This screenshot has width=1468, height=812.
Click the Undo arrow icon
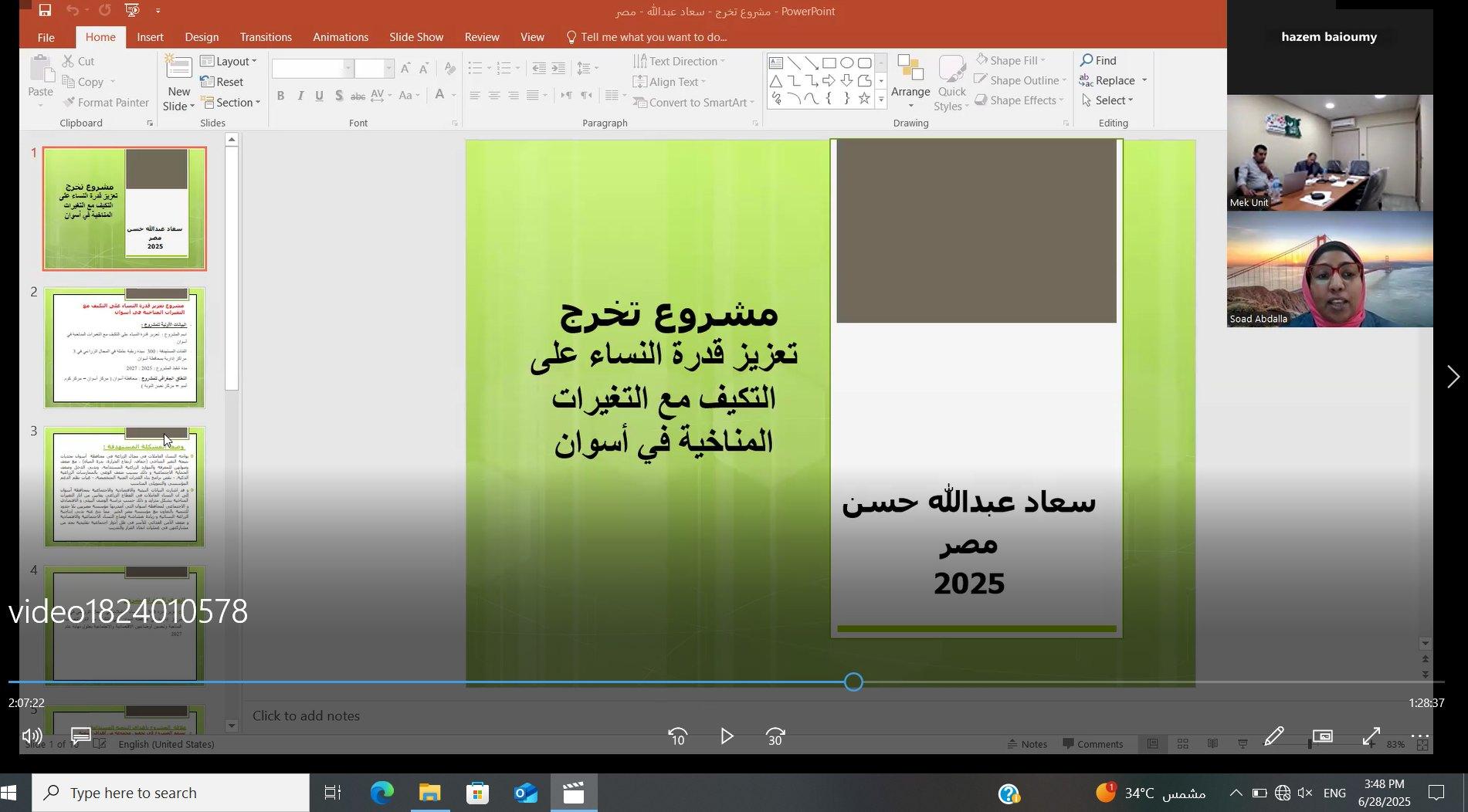[x=73, y=10]
